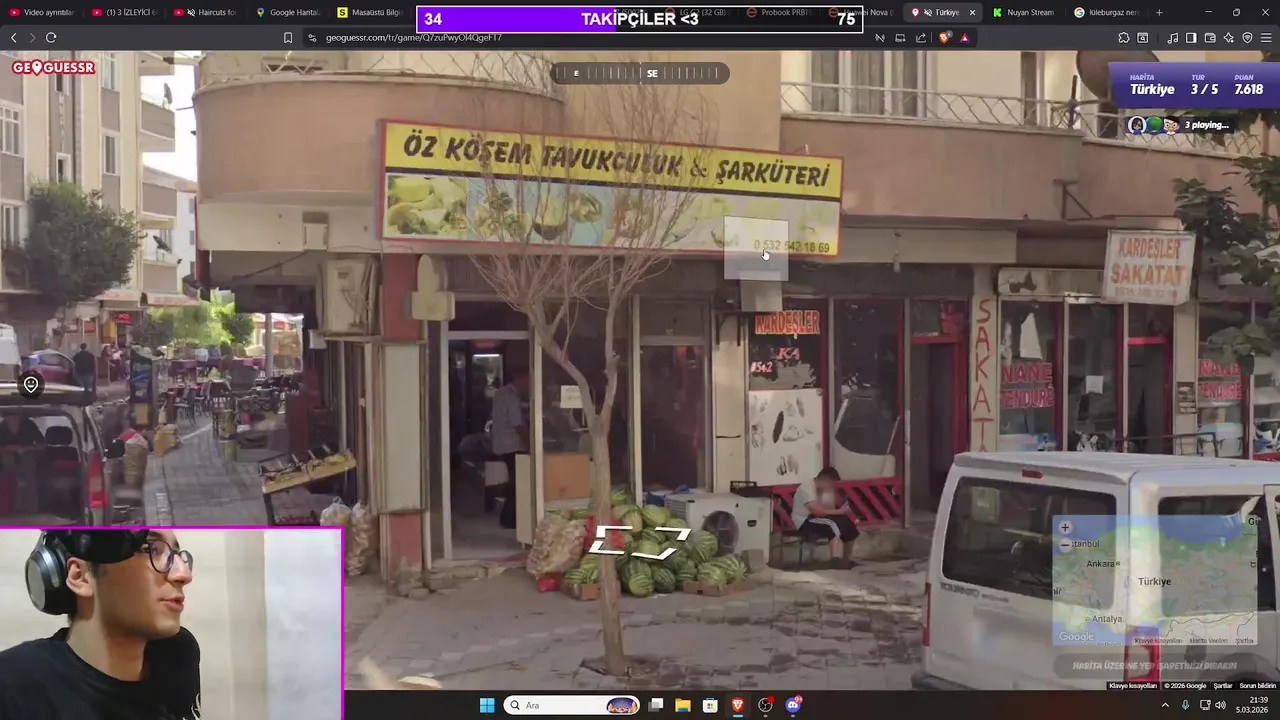Open OBS Studio taskbar icon
This screenshot has height=720, width=1280.
(x=766, y=705)
